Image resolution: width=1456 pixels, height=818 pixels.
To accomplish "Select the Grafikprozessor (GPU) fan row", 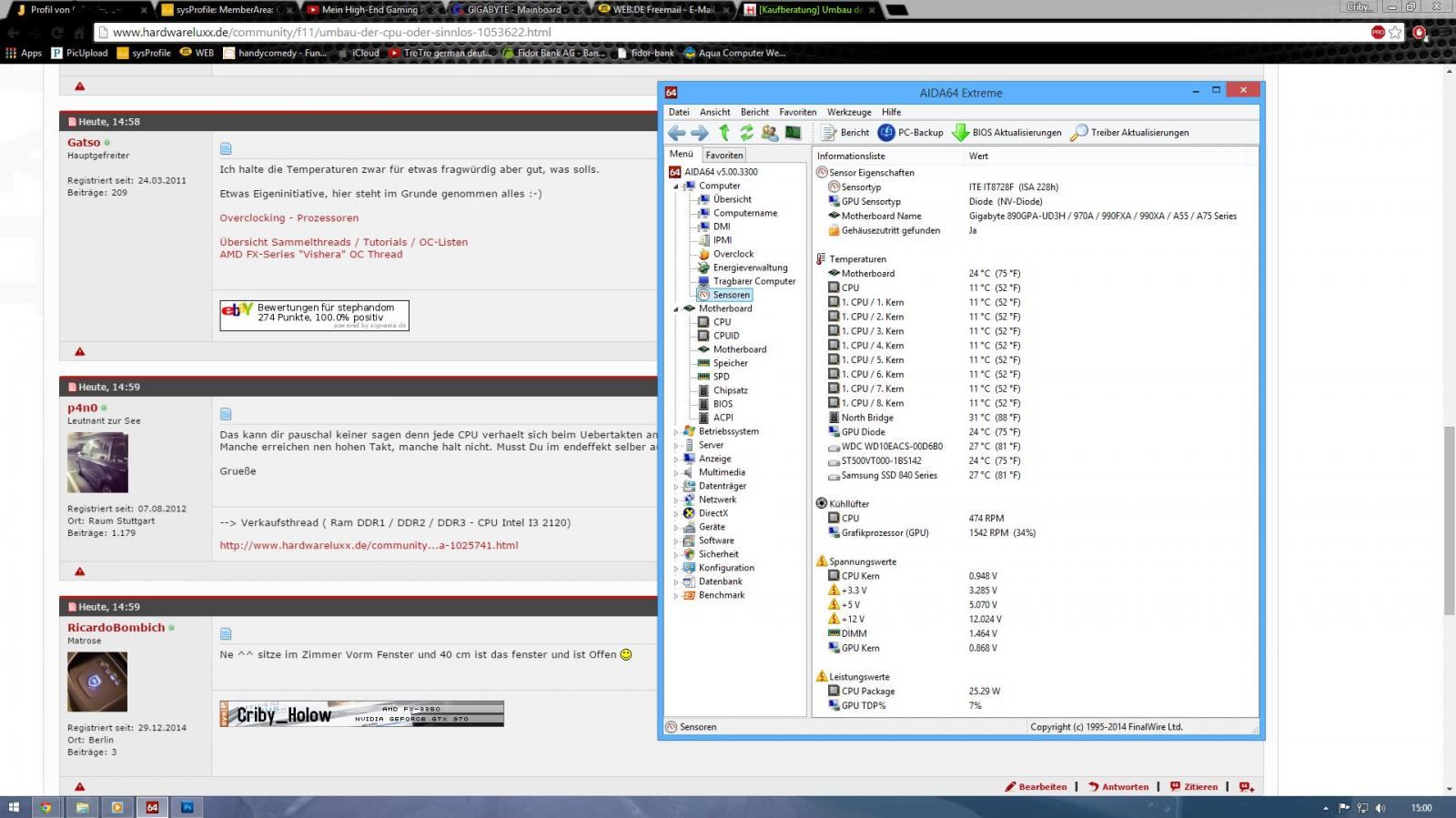I will tap(1036, 533).
